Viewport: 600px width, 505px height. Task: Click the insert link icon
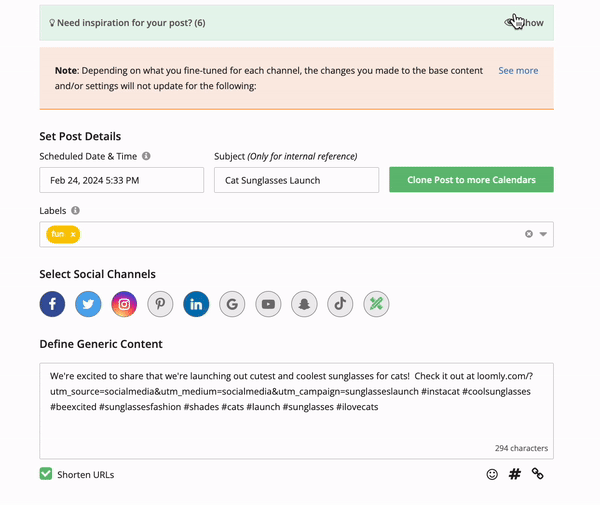point(538,474)
